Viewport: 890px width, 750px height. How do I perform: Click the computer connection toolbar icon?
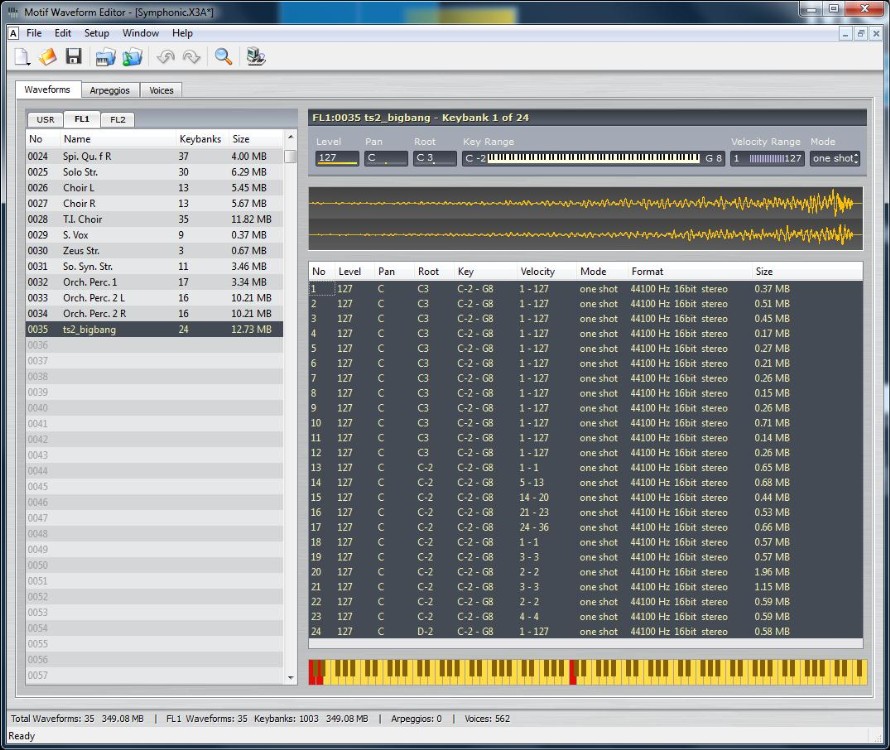point(256,57)
